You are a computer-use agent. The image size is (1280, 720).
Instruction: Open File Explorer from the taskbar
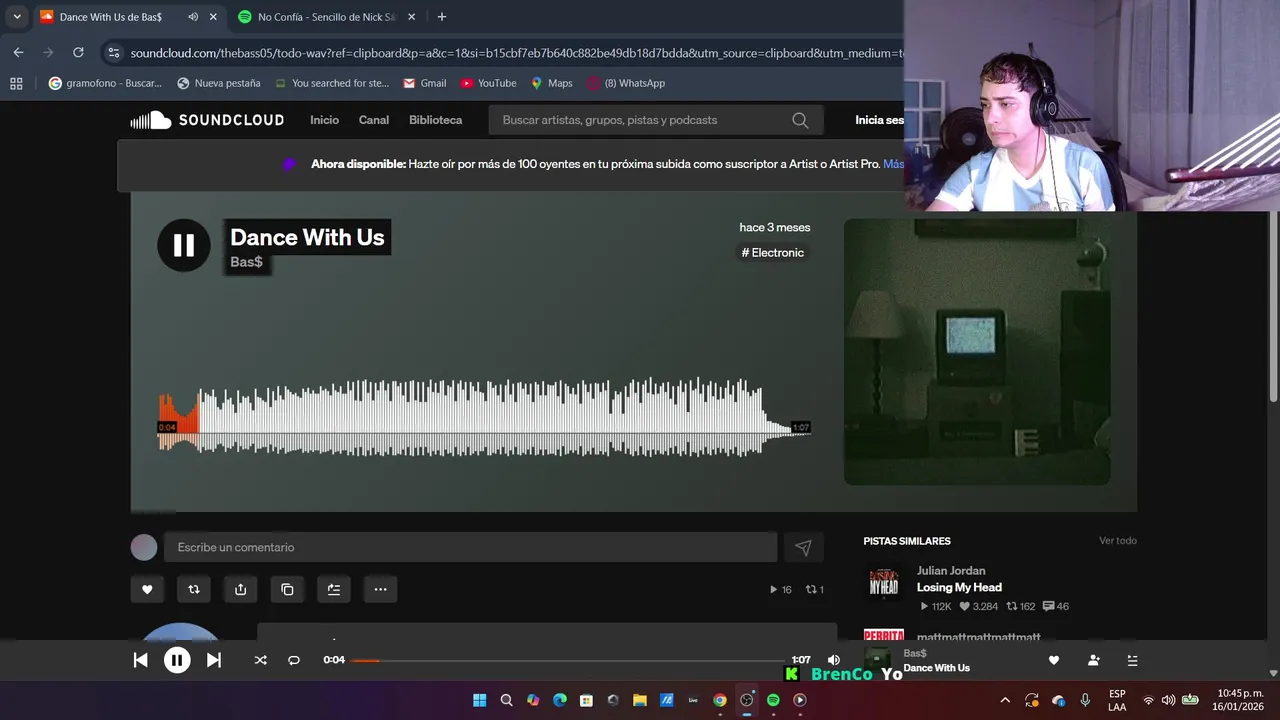tap(640, 700)
